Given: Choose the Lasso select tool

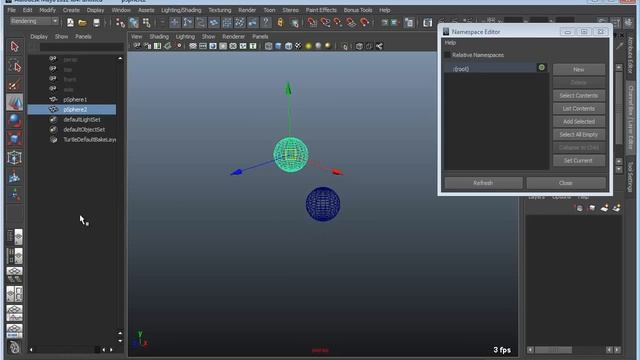Looking at the screenshot, I should pos(15,66).
